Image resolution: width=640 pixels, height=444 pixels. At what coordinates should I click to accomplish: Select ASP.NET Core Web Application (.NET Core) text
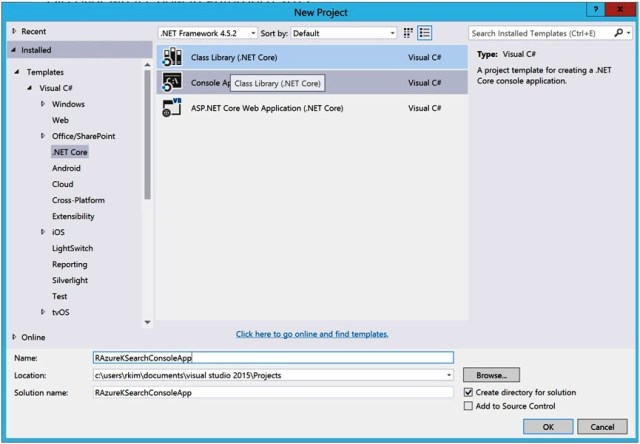267,108
